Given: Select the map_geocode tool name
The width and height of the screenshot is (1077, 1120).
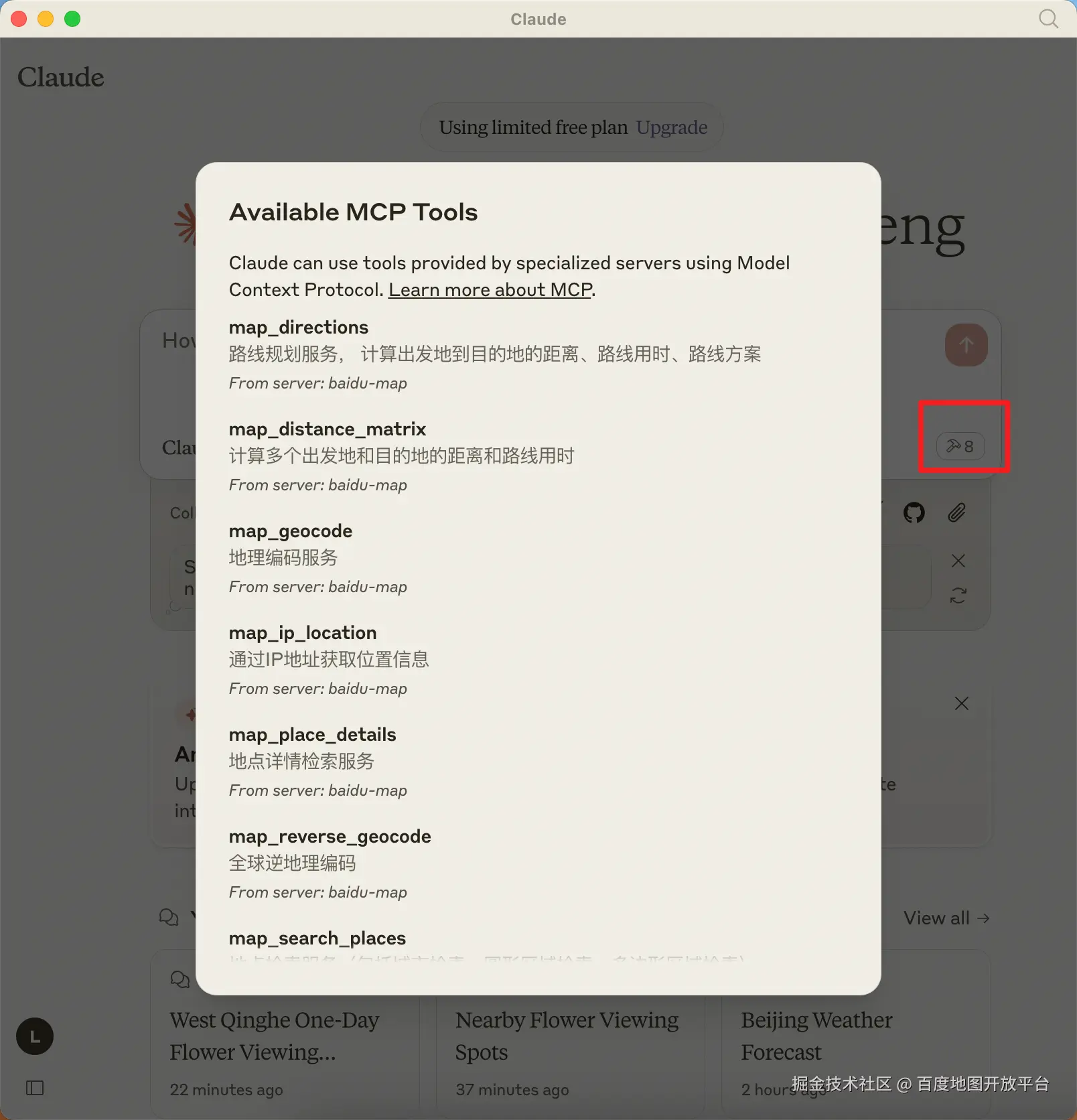Looking at the screenshot, I should tap(291, 531).
